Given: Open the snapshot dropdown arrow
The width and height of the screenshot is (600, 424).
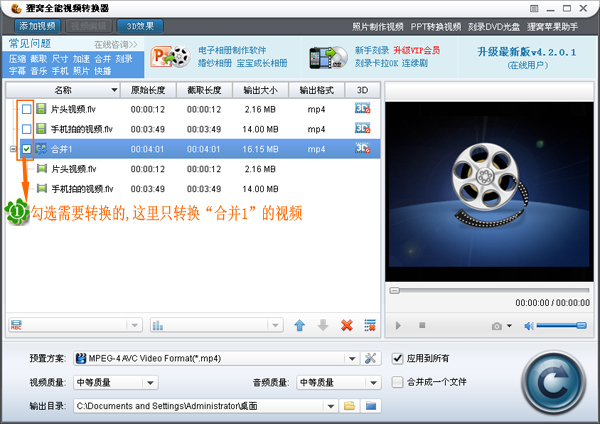Looking at the screenshot, I should (509, 326).
